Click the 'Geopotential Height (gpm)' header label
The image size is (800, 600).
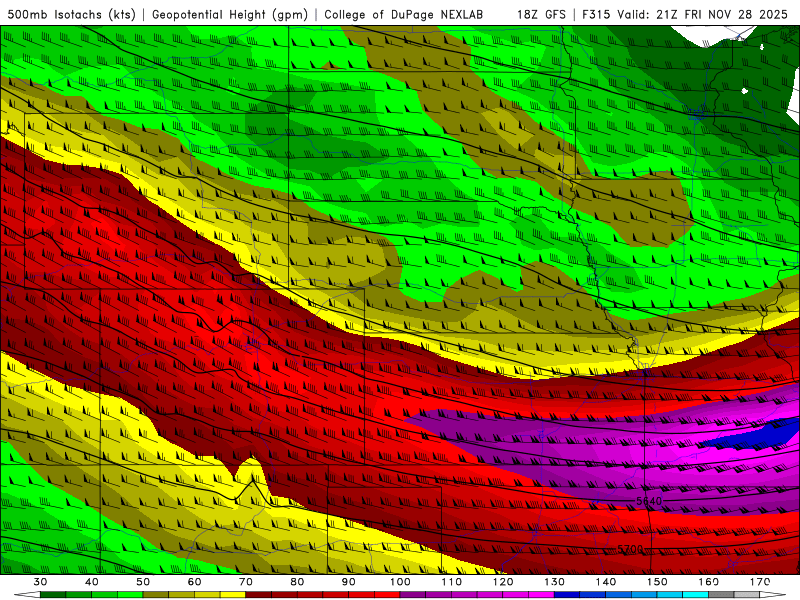[230, 14]
